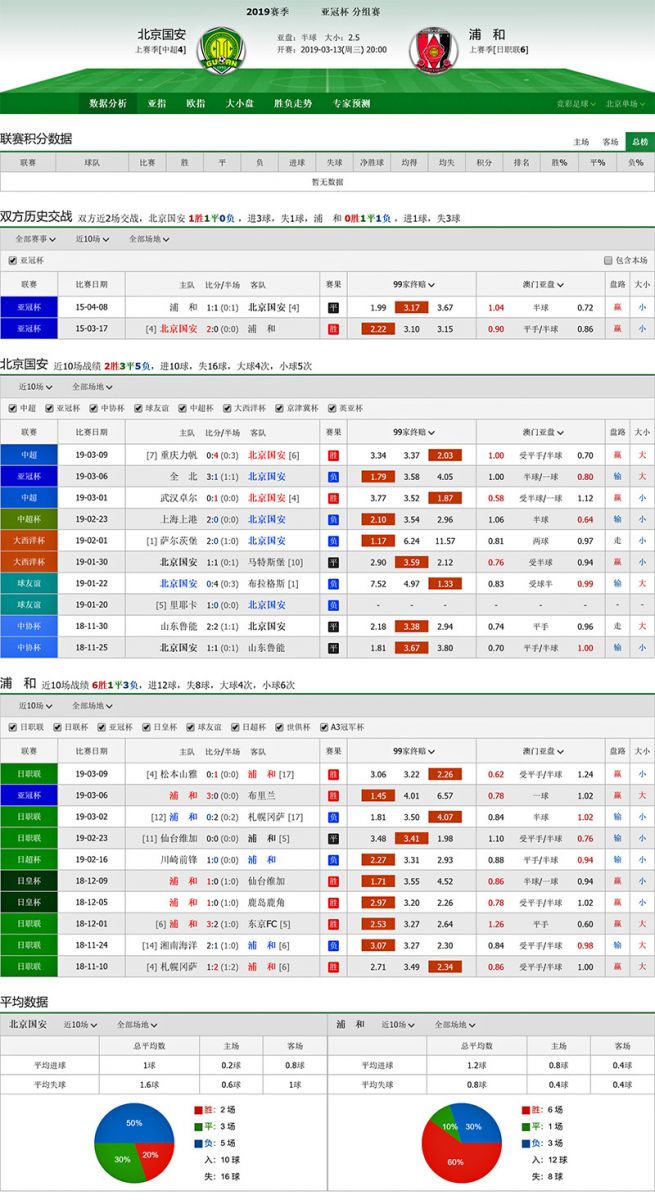Open the 全部赛事 dropdown

pyautogui.click(x=37, y=239)
